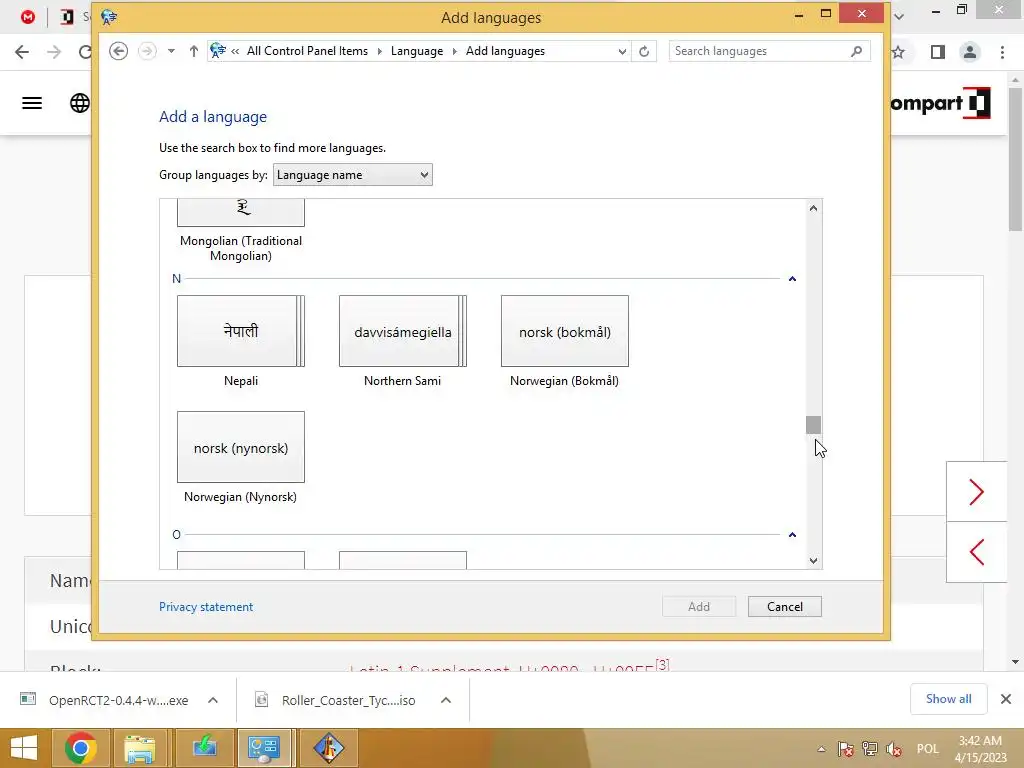
Task: Click the Add languages window title icon
Action: click(x=108, y=17)
